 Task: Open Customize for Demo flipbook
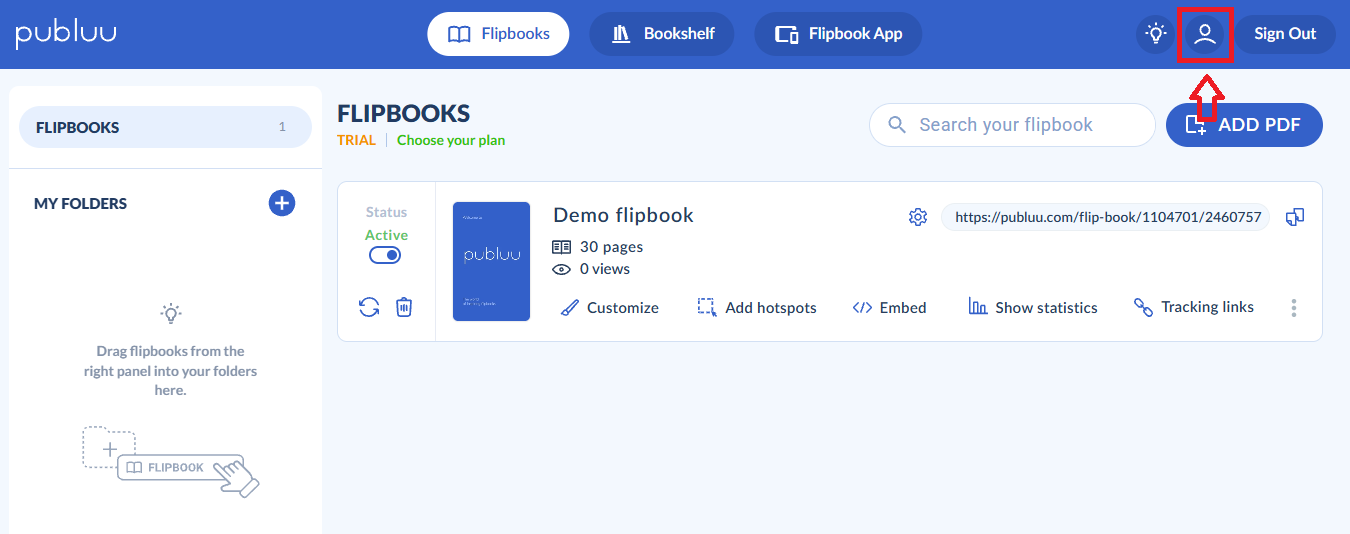609,307
